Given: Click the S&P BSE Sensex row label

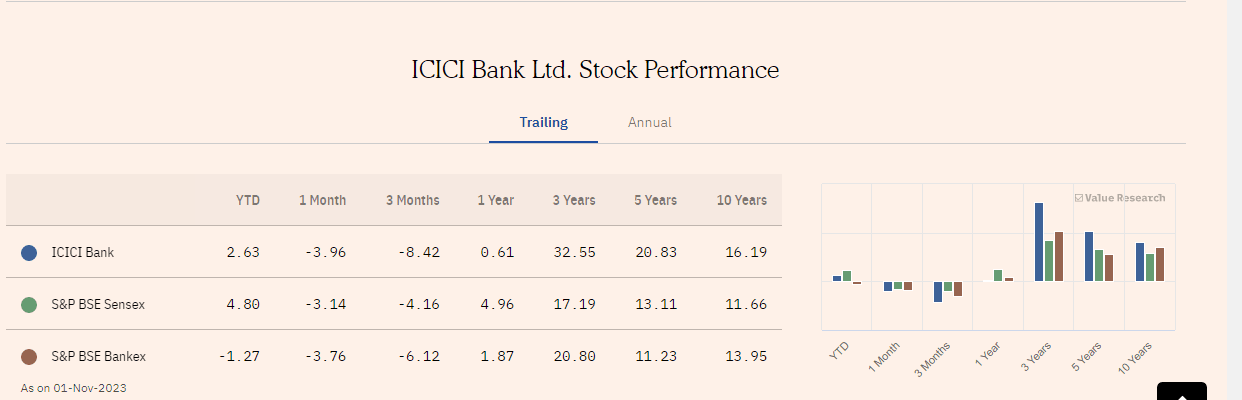Looking at the screenshot, I should point(98,304).
